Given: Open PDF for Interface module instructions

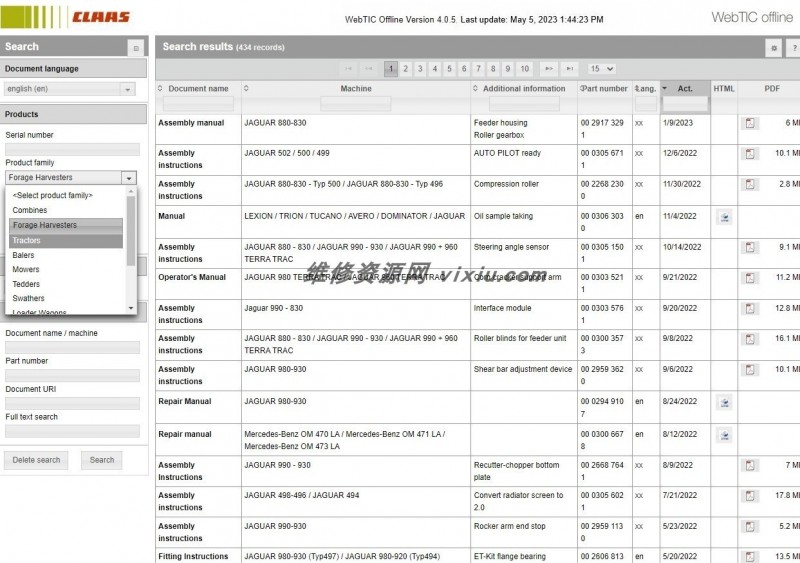Looking at the screenshot, I should [750, 310].
